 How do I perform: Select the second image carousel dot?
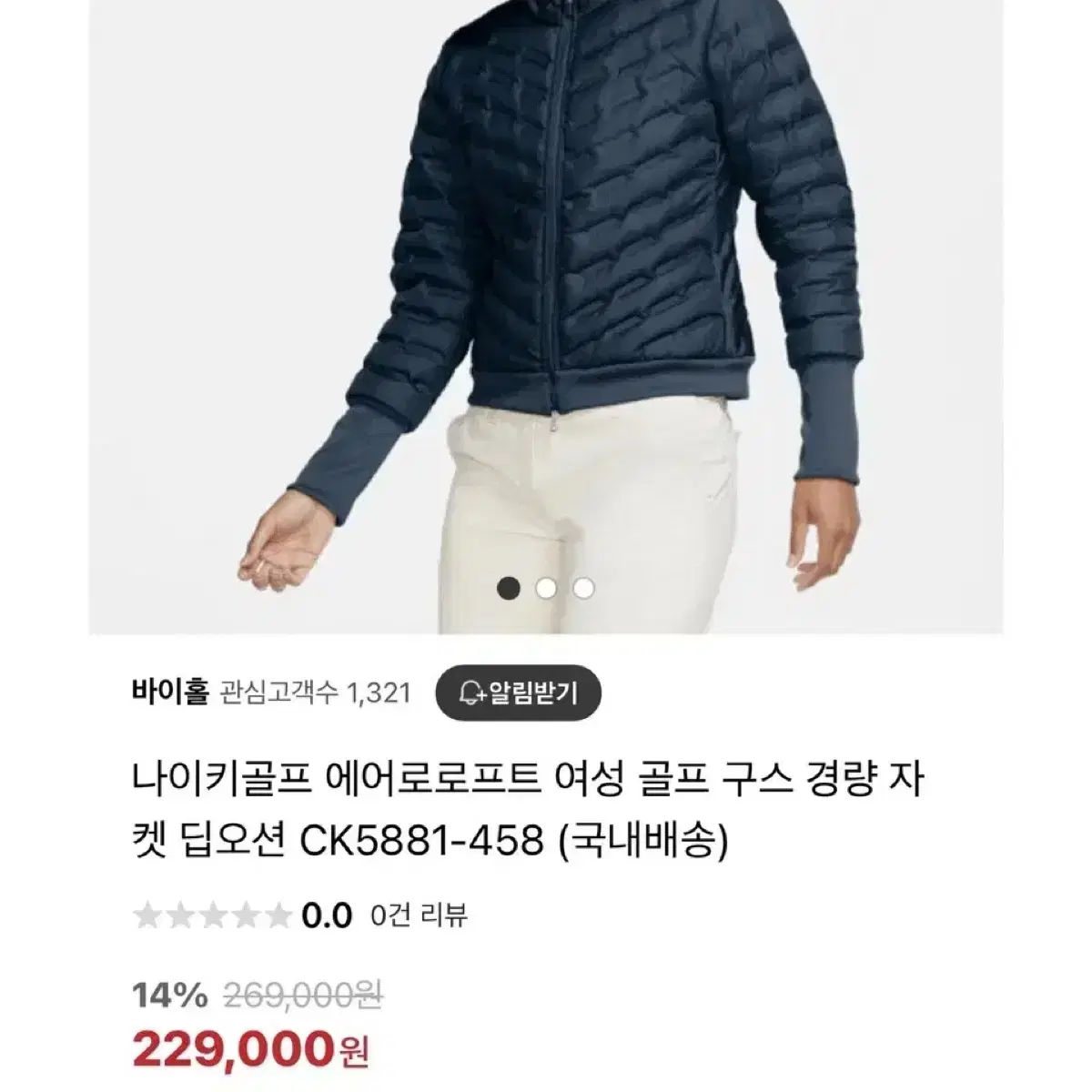point(546,588)
